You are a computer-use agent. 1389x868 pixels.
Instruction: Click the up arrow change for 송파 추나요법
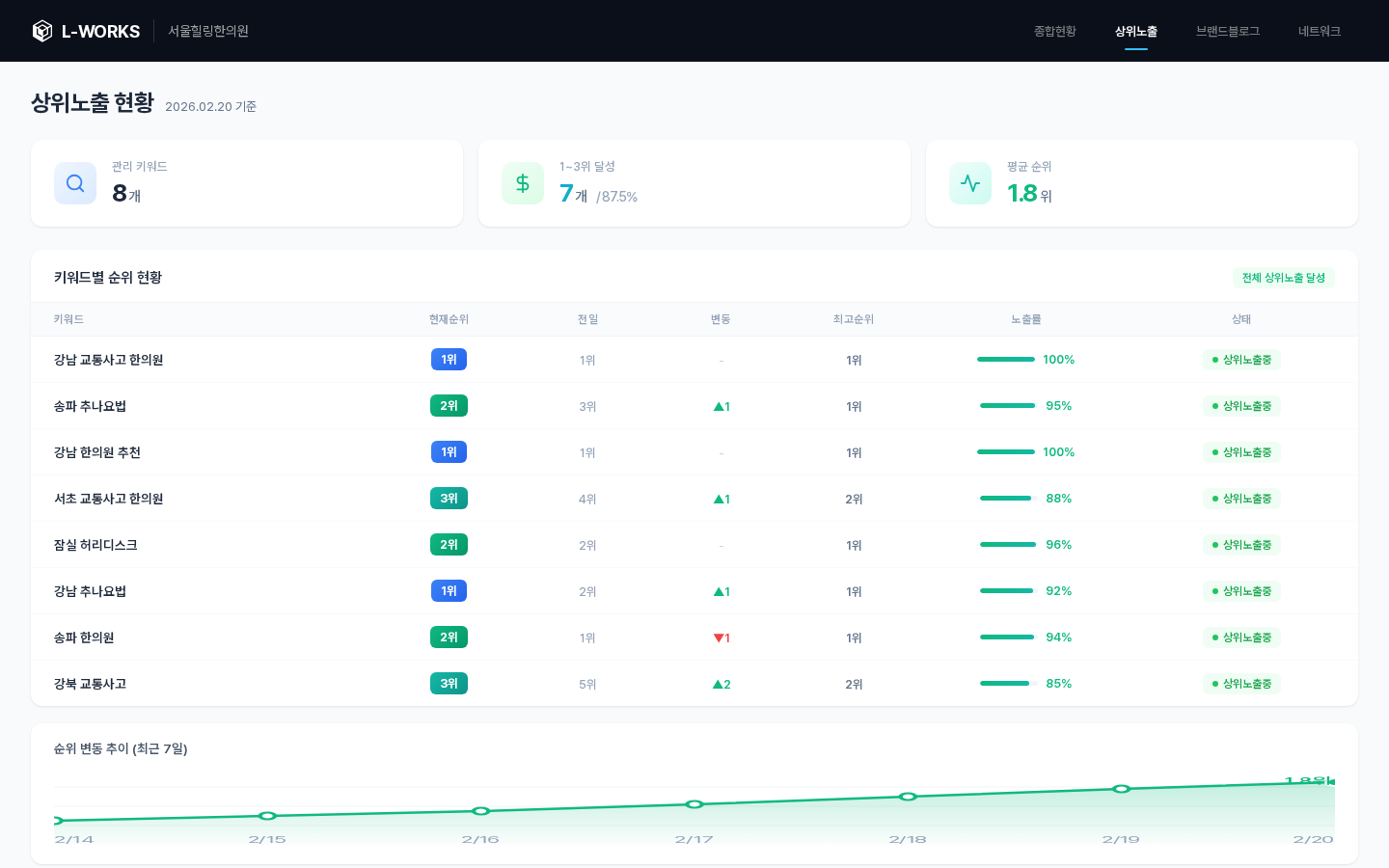pyautogui.click(x=721, y=406)
